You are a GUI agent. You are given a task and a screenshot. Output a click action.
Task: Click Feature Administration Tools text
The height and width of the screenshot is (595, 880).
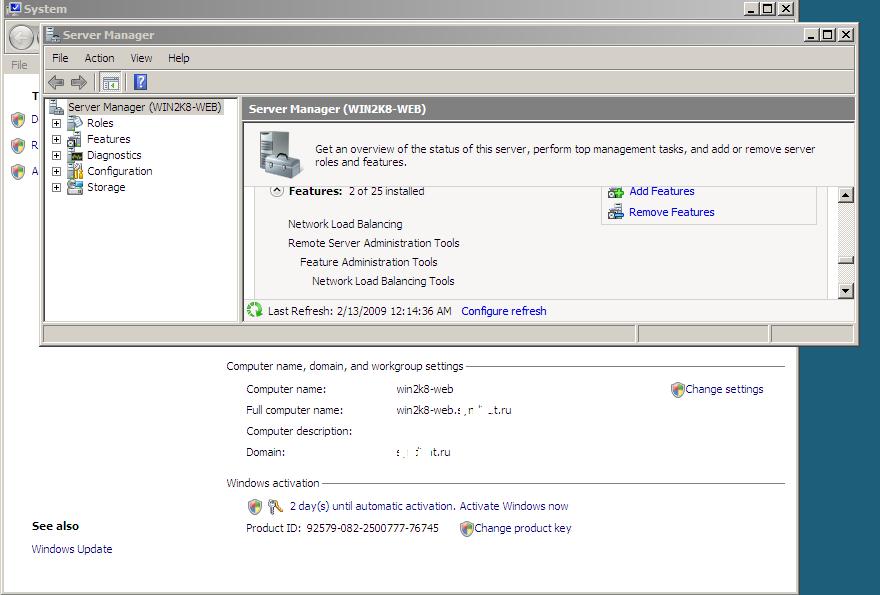pos(368,262)
